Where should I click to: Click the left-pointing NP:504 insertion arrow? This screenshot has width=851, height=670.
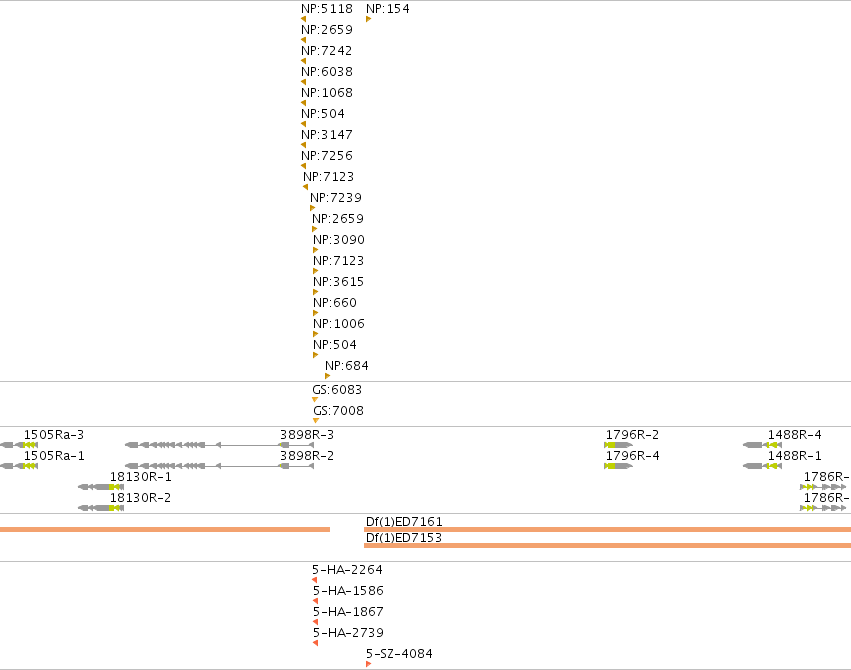coord(303,124)
